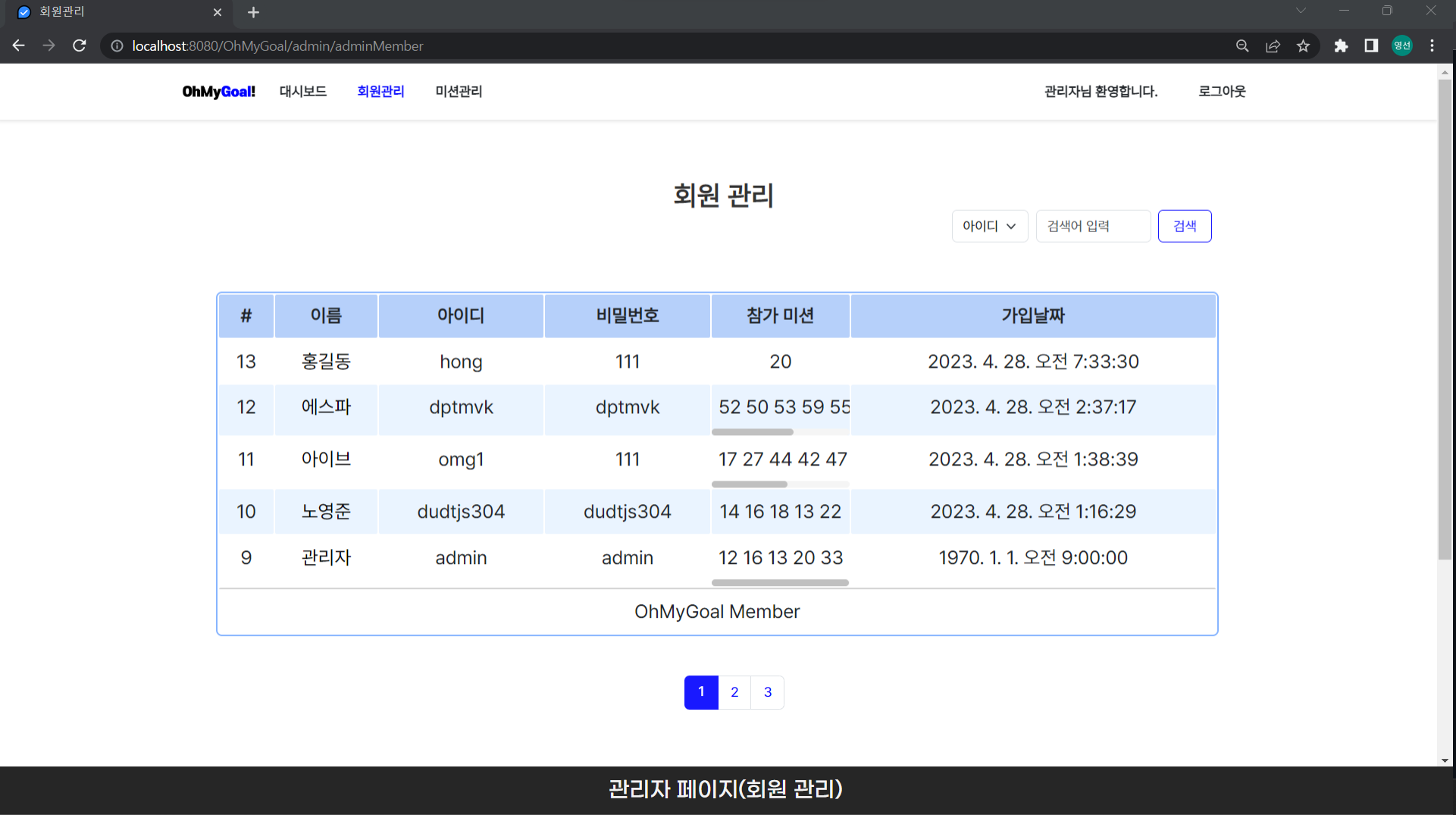Screen dimensions: 1456x815
Task: Open a new browser tab with plus
Action: (x=253, y=12)
